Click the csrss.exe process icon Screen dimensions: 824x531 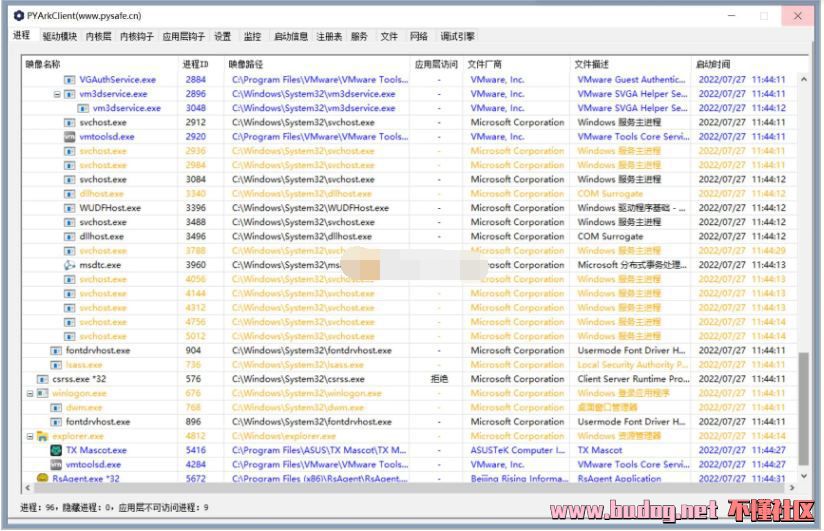point(42,380)
